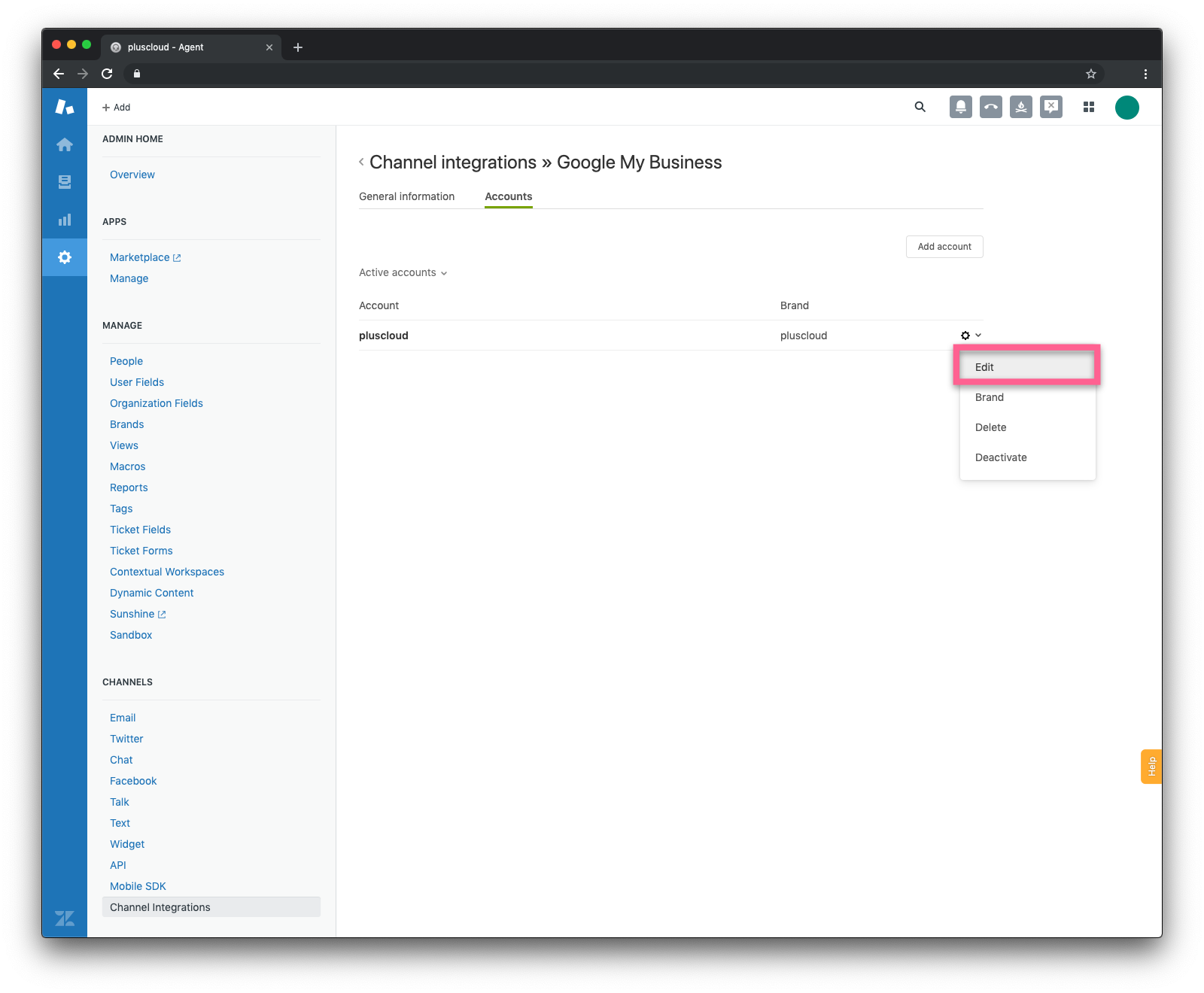Viewport: 1204px width, 993px height.
Task: Go back using the chevron beside Channel integrations
Action: click(x=361, y=162)
